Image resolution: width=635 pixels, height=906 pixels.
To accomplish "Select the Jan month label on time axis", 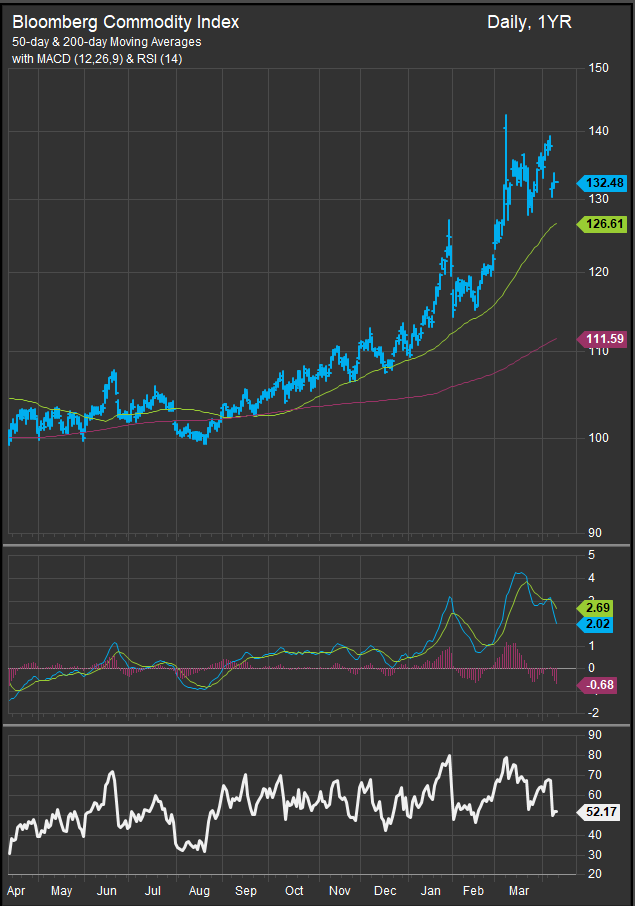I will pos(431,889).
